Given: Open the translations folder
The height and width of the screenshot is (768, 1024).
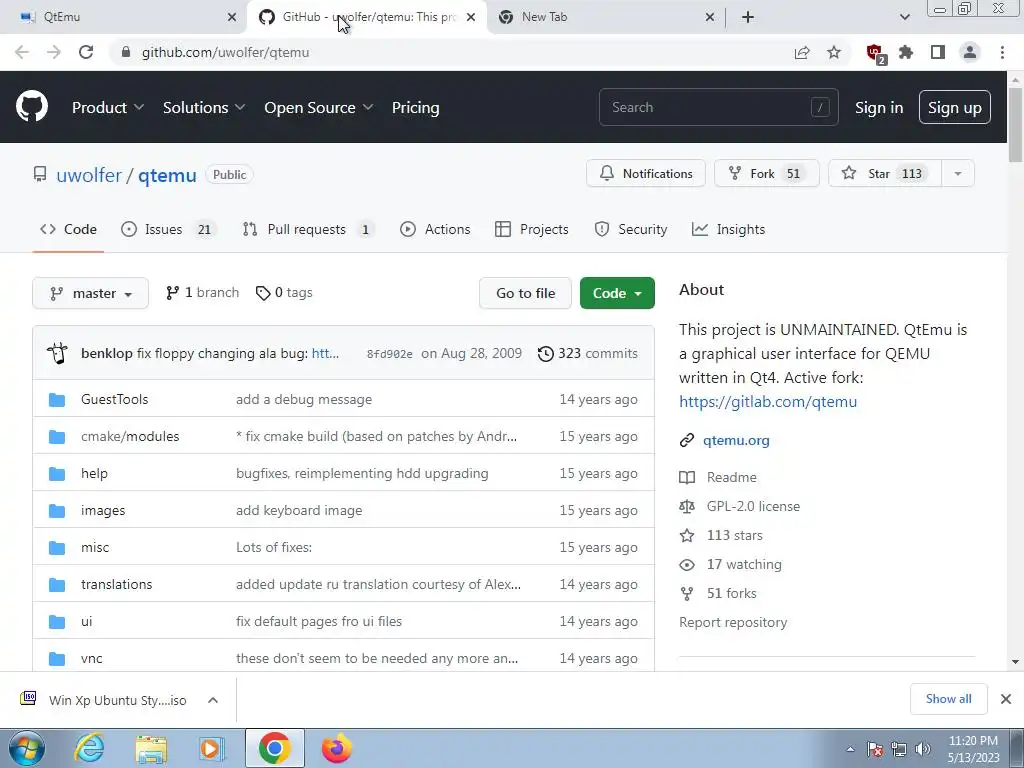Looking at the screenshot, I should pos(116,584).
